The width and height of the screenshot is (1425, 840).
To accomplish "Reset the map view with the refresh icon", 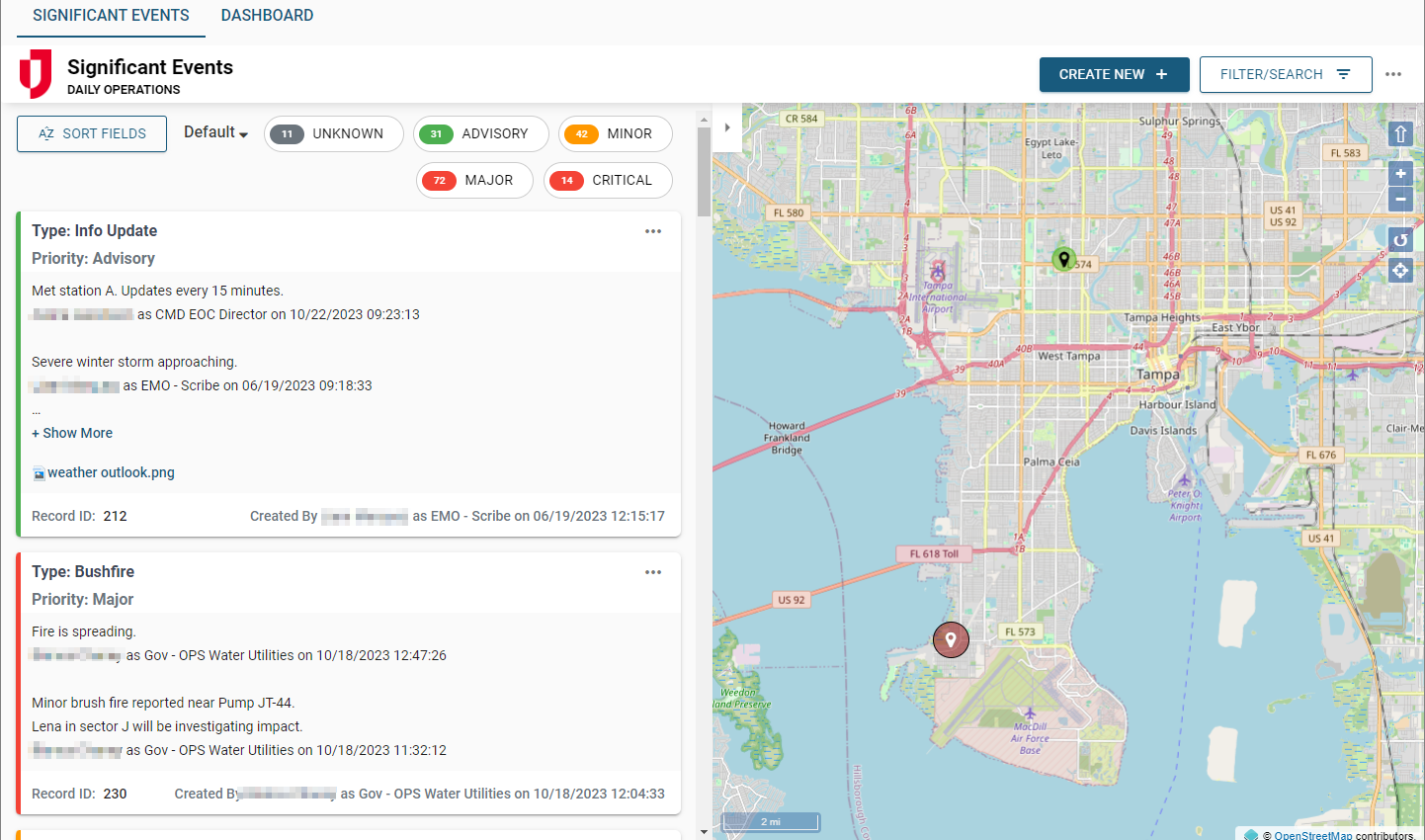I will (1400, 240).
